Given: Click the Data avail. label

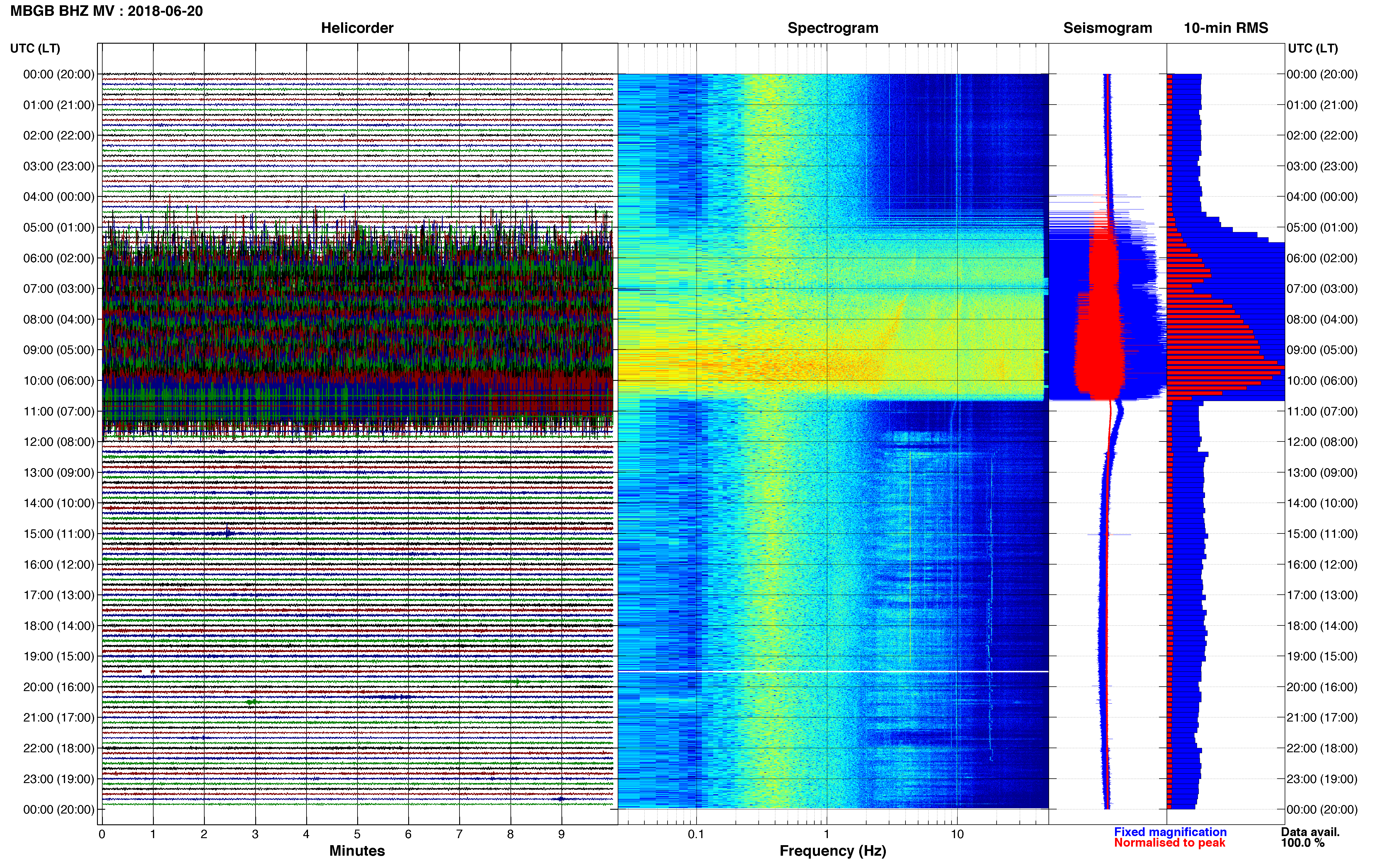Looking at the screenshot, I should tap(1310, 832).
